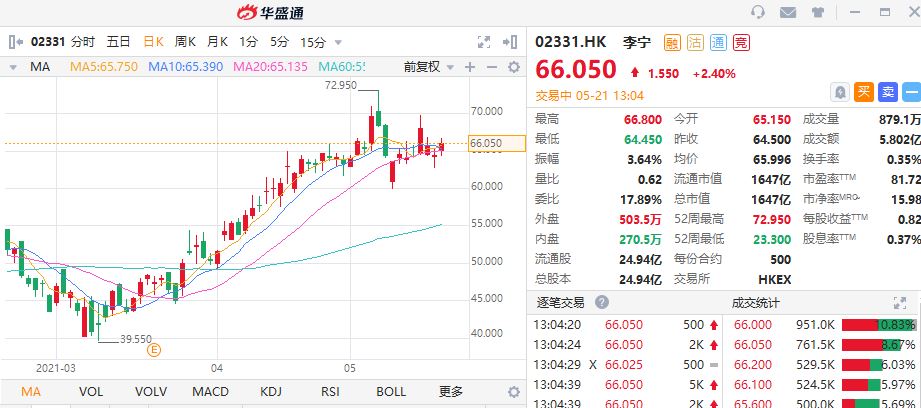Zoom in chart with plus icon
The width and height of the screenshot is (921, 408).
click(x=470, y=67)
